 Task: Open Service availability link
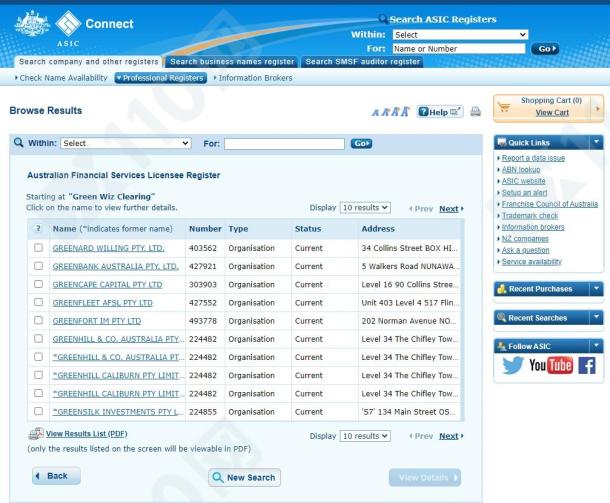pyautogui.click(x=531, y=261)
